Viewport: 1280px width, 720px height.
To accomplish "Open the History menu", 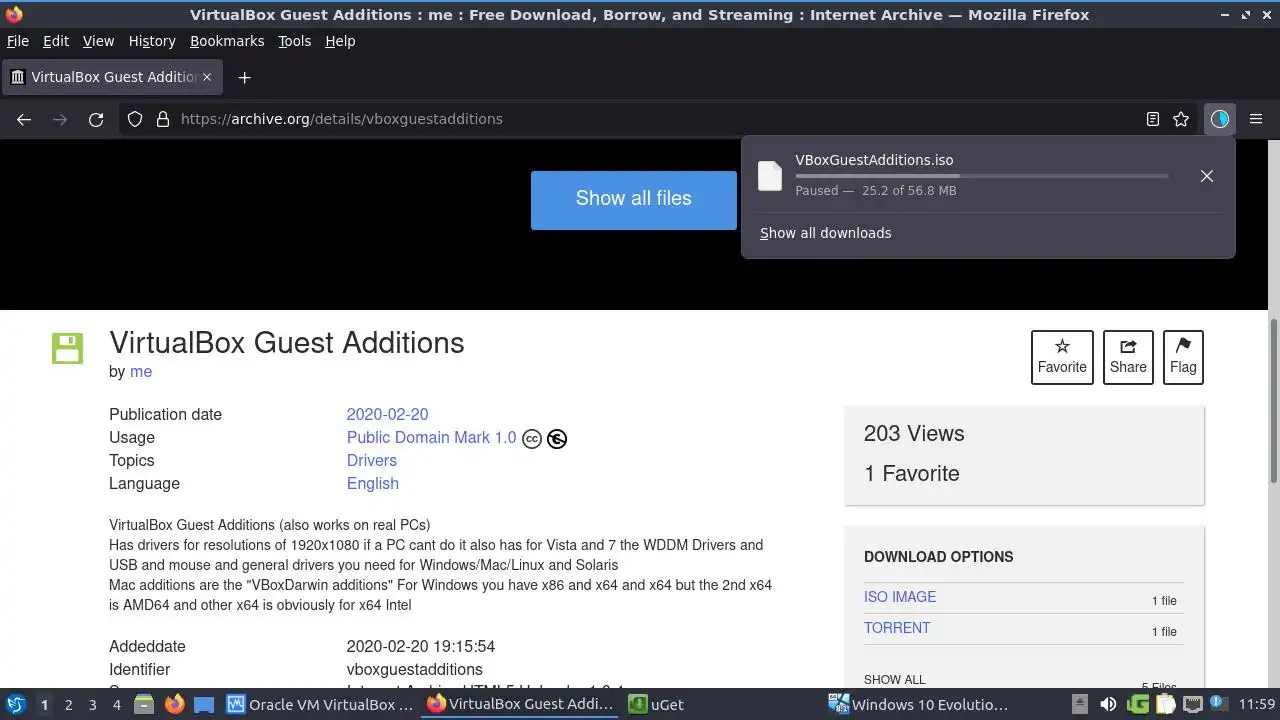I will [152, 41].
